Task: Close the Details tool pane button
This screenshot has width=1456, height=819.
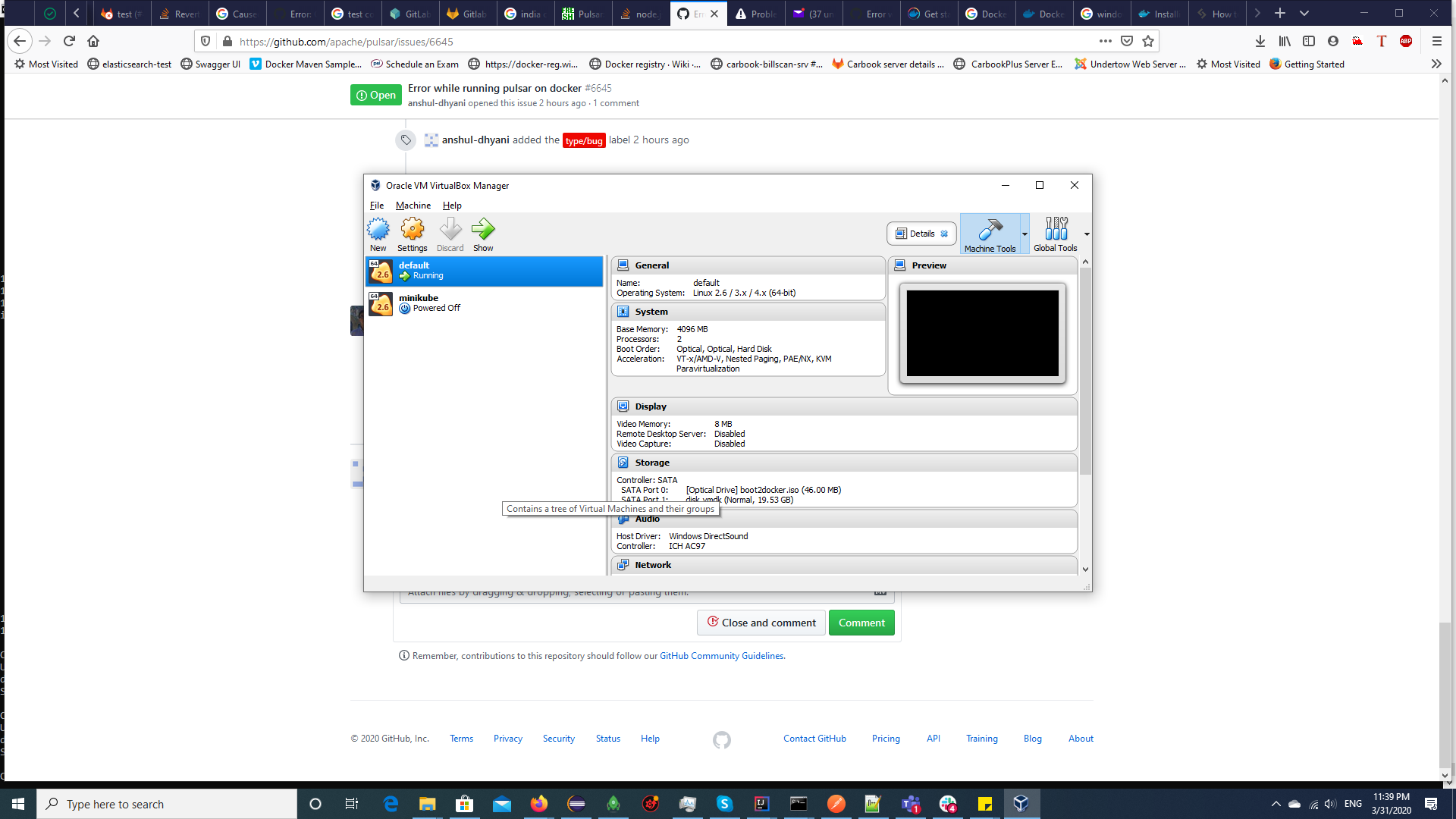Action: point(944,234)
